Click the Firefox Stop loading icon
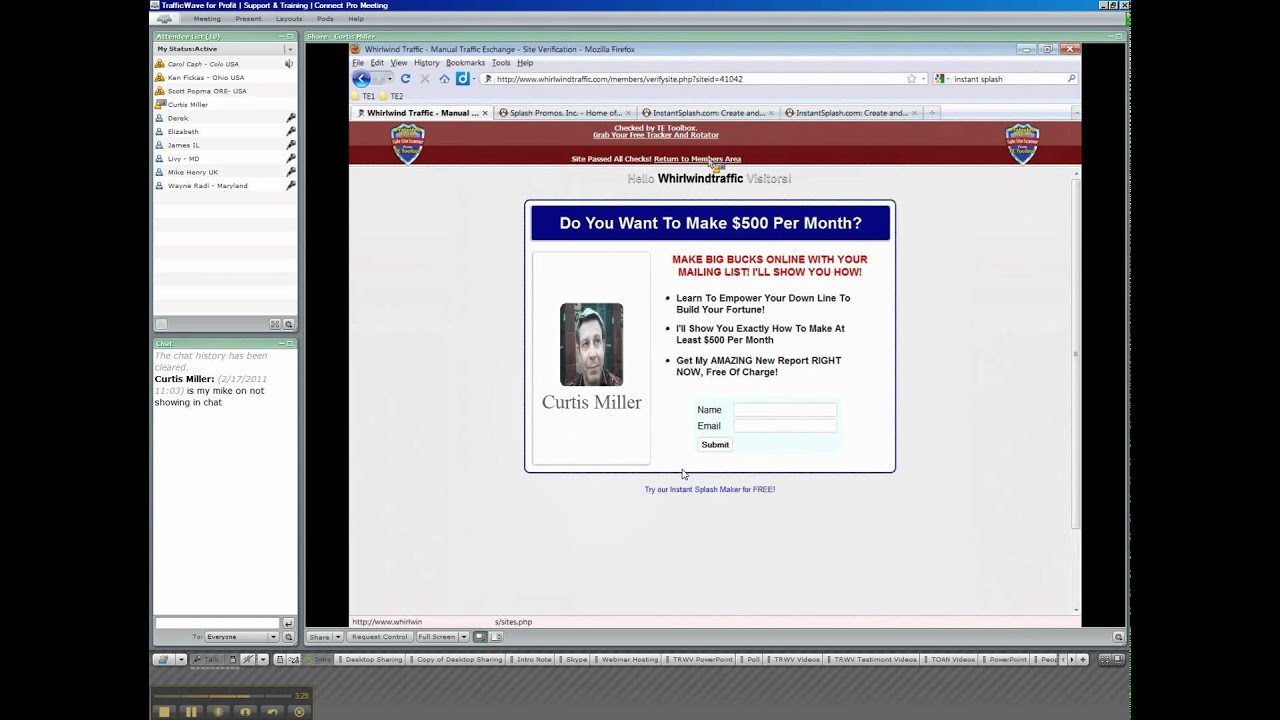 coord(425,79)
